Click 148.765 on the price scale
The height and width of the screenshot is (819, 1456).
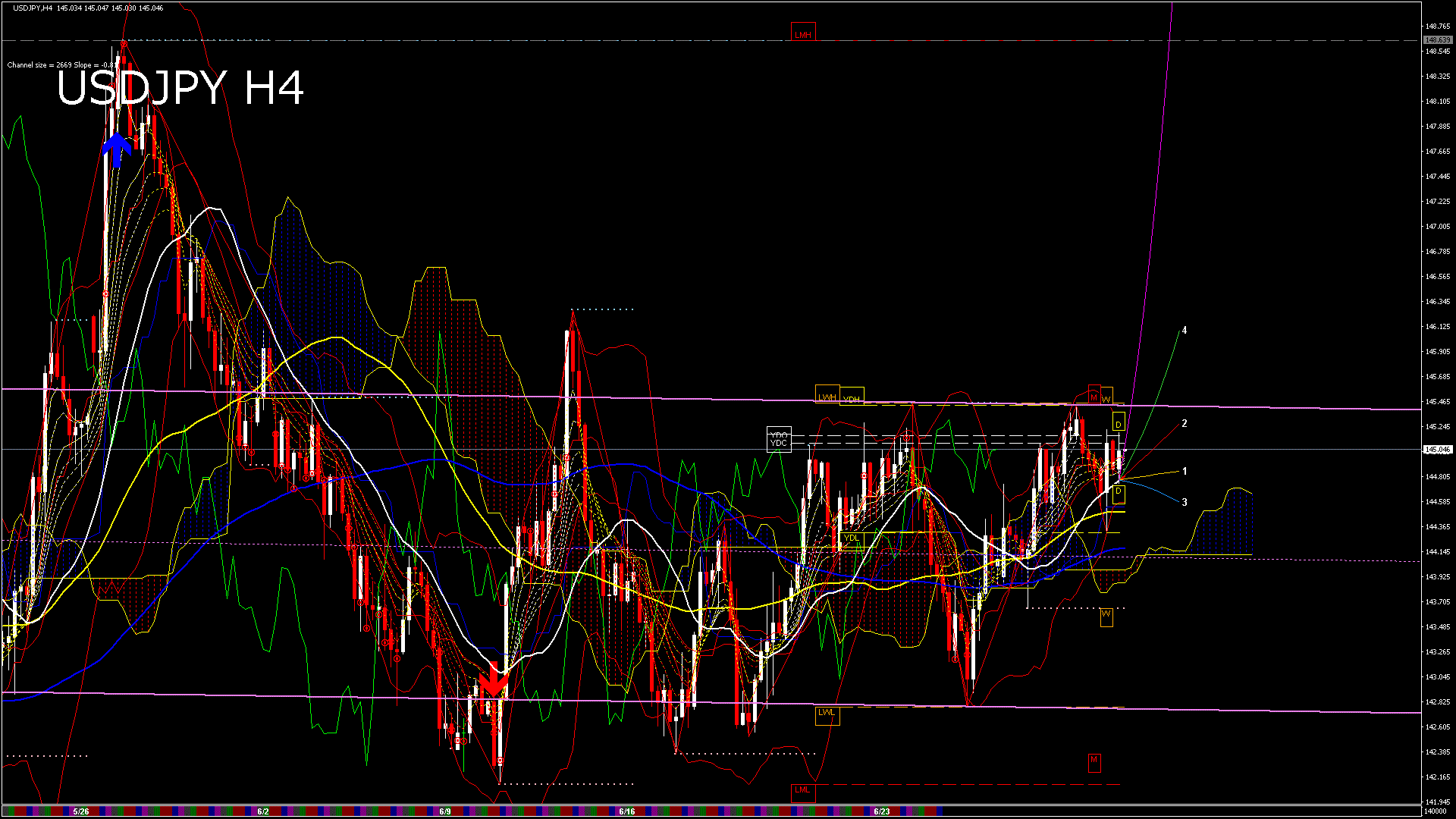click(1438, 27)
